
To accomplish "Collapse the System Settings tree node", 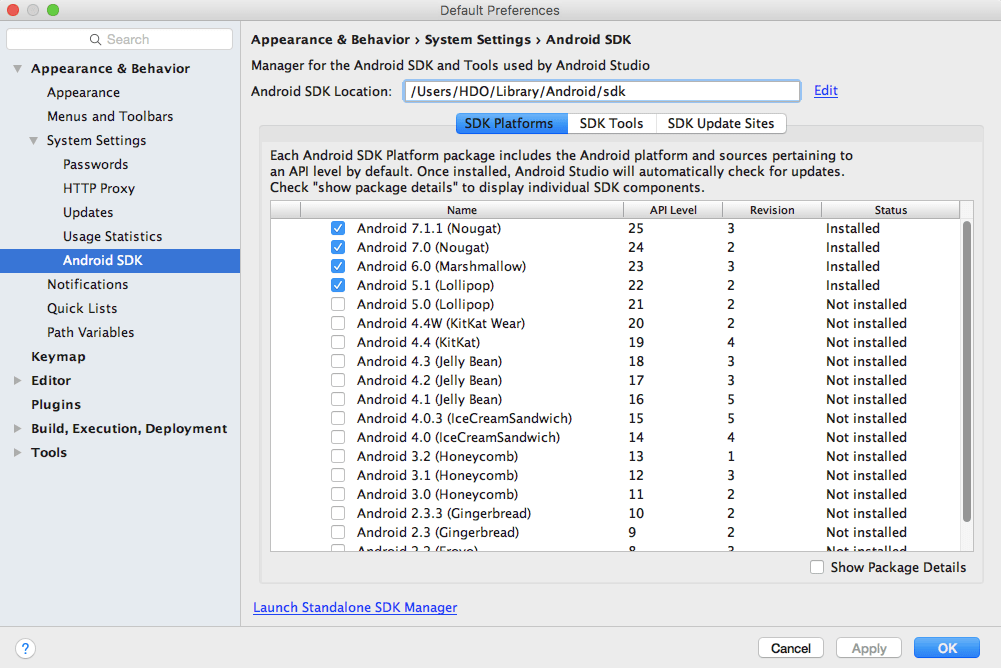I will [34, 140].
